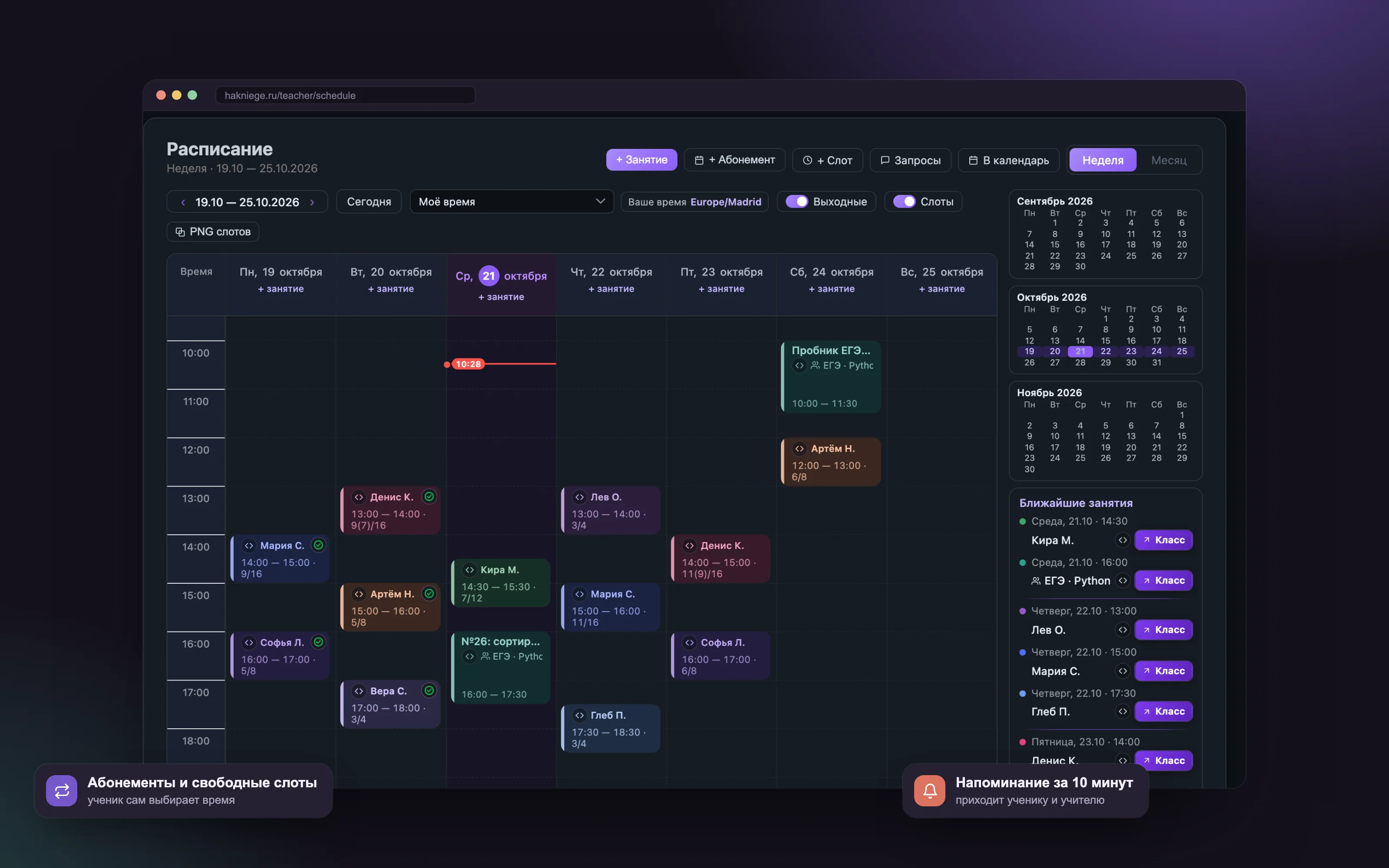This screenshot has width=1389, height=868.
Task: Select day 28 in Октябрь 2026 mini calendar
Action: (1080, 362)
